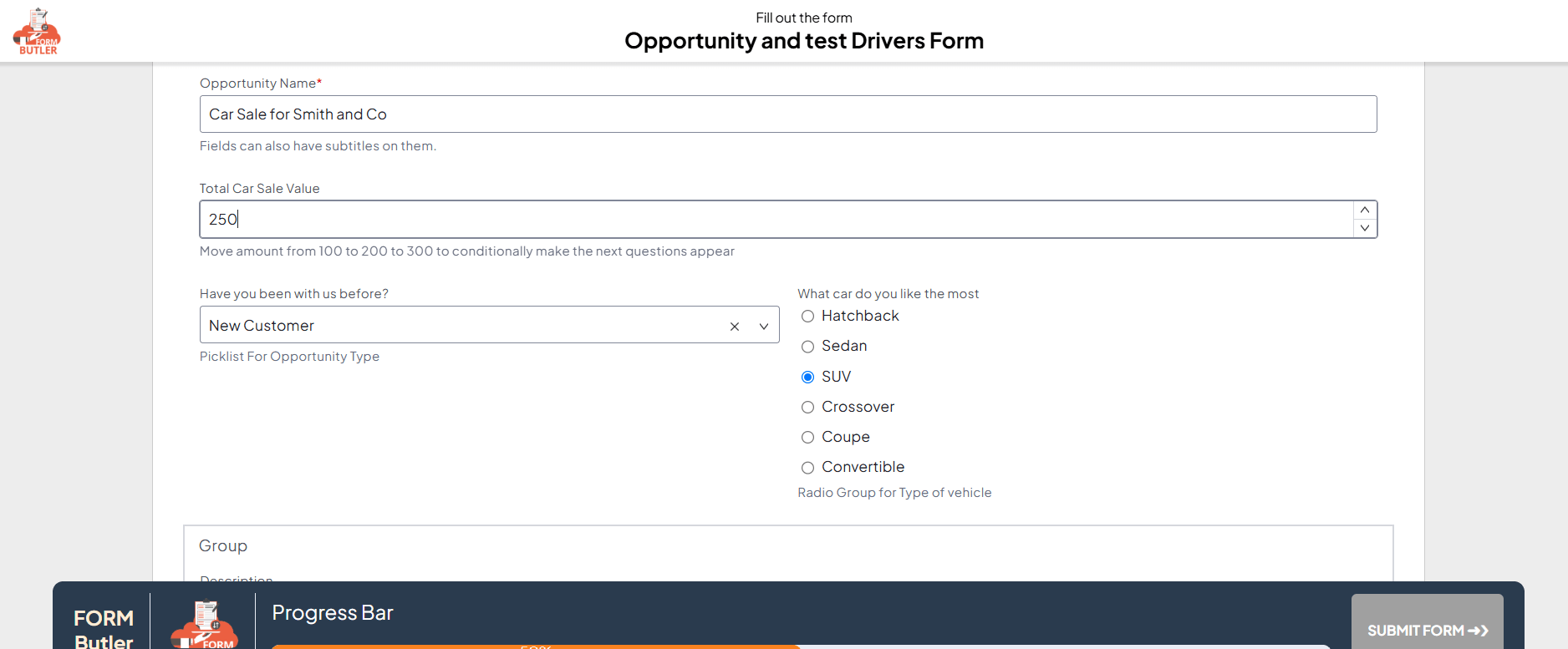The image size is (1568, 649).
Task: Click 'What car do you like the most' label
Action: tap(888, 294)
